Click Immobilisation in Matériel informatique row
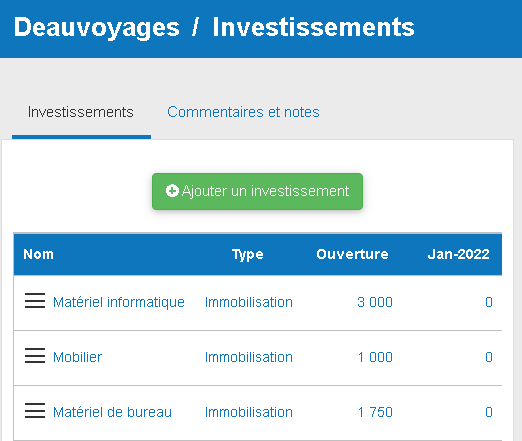The image size is (522, 441). [x=249, y=302]
